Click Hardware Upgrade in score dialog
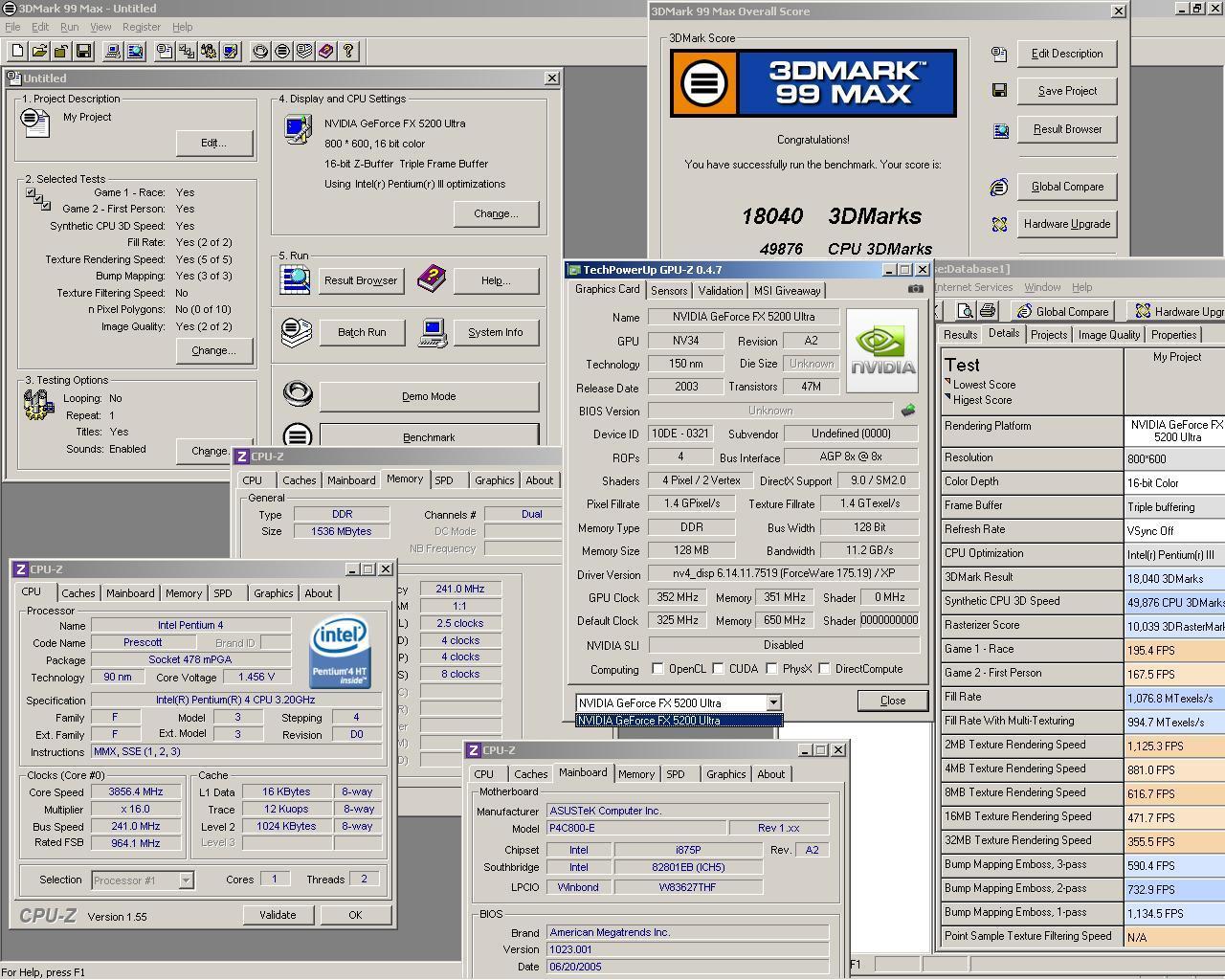1225x980 pixels. [x=1067, y=224]
